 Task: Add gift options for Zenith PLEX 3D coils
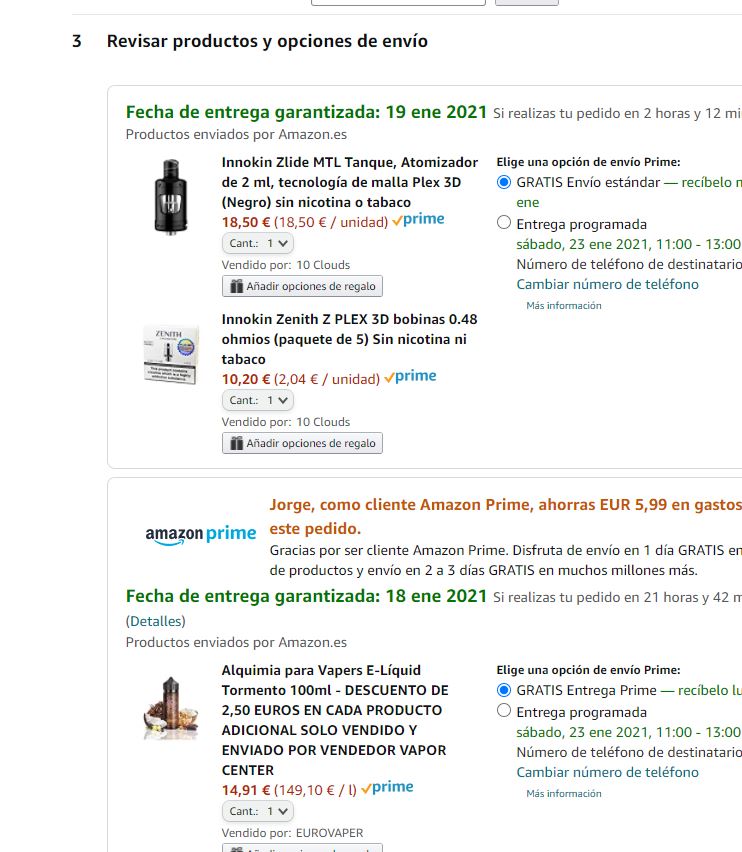click(302, 443)
